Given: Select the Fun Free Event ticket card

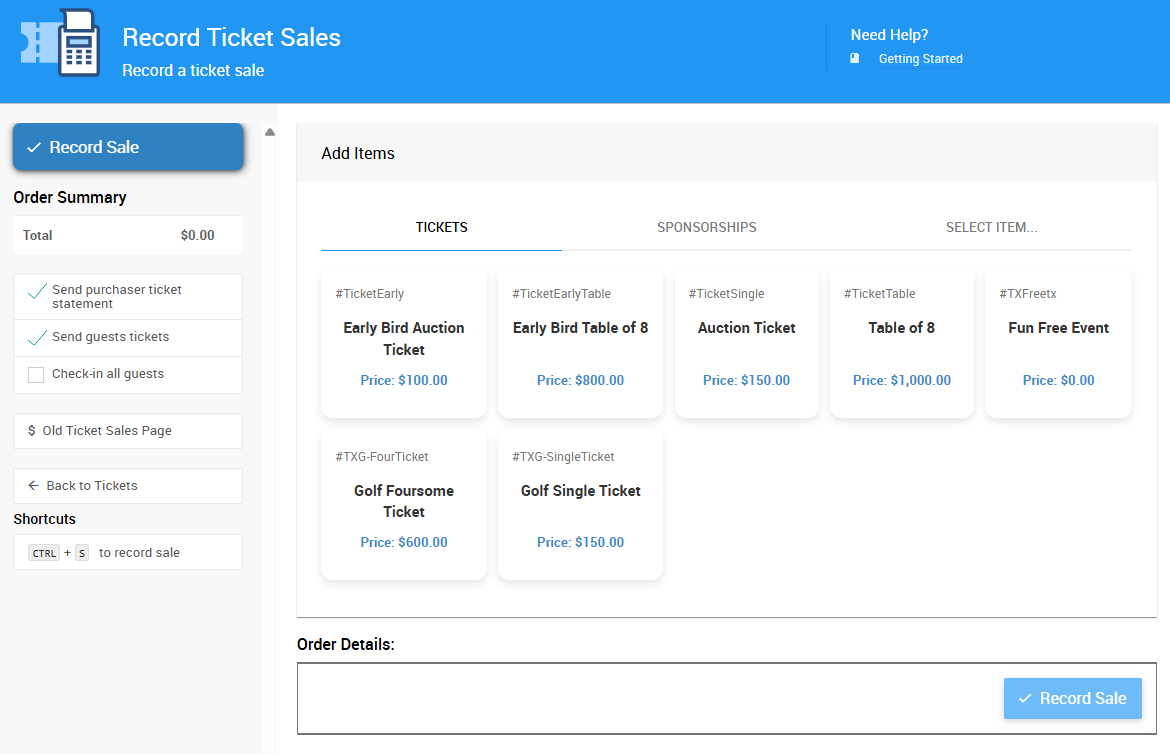Looking at the screenshot, I should pyautogui.click(x=1058, y=342).
